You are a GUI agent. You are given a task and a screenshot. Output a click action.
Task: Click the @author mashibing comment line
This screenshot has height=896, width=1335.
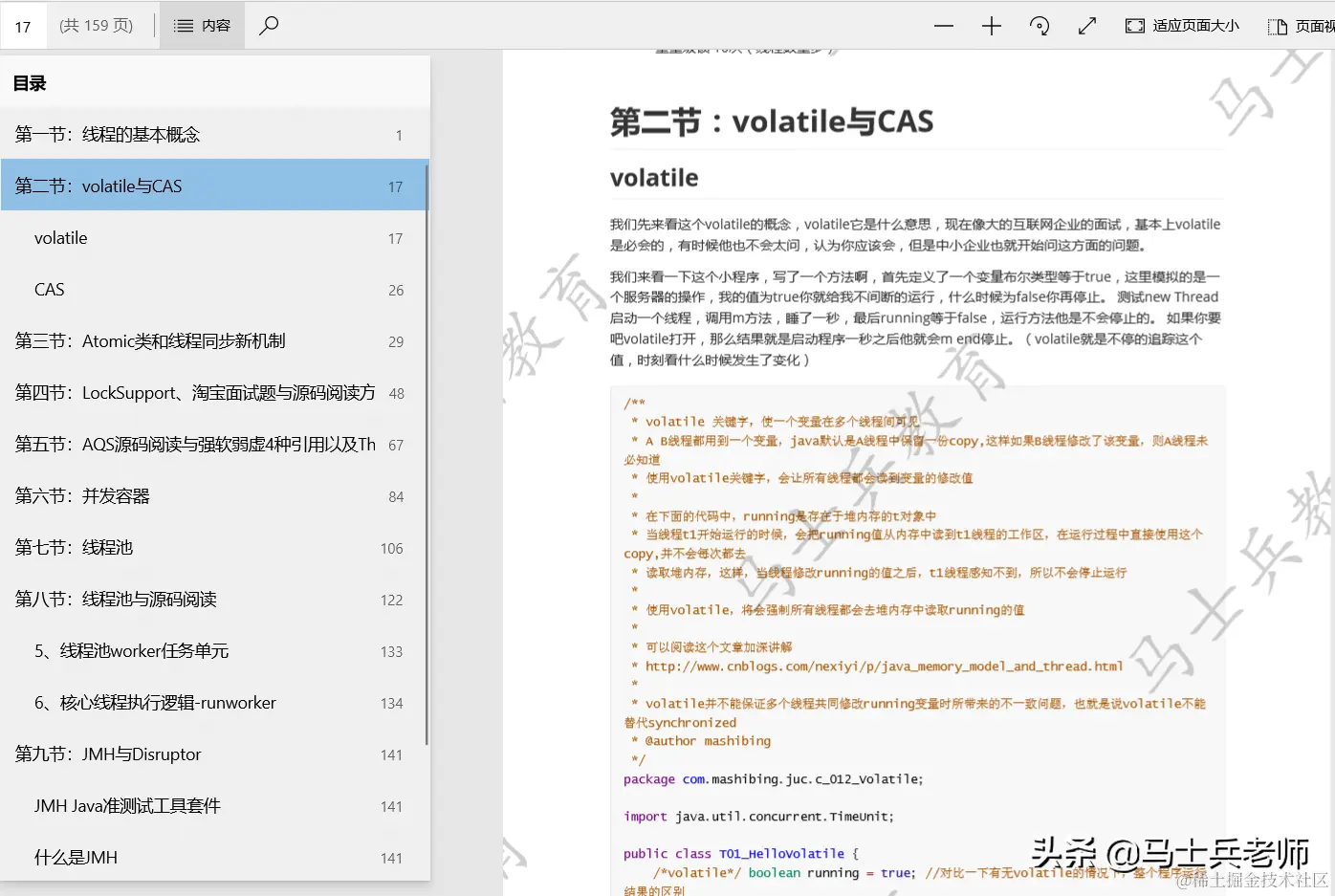pos(707,741)
